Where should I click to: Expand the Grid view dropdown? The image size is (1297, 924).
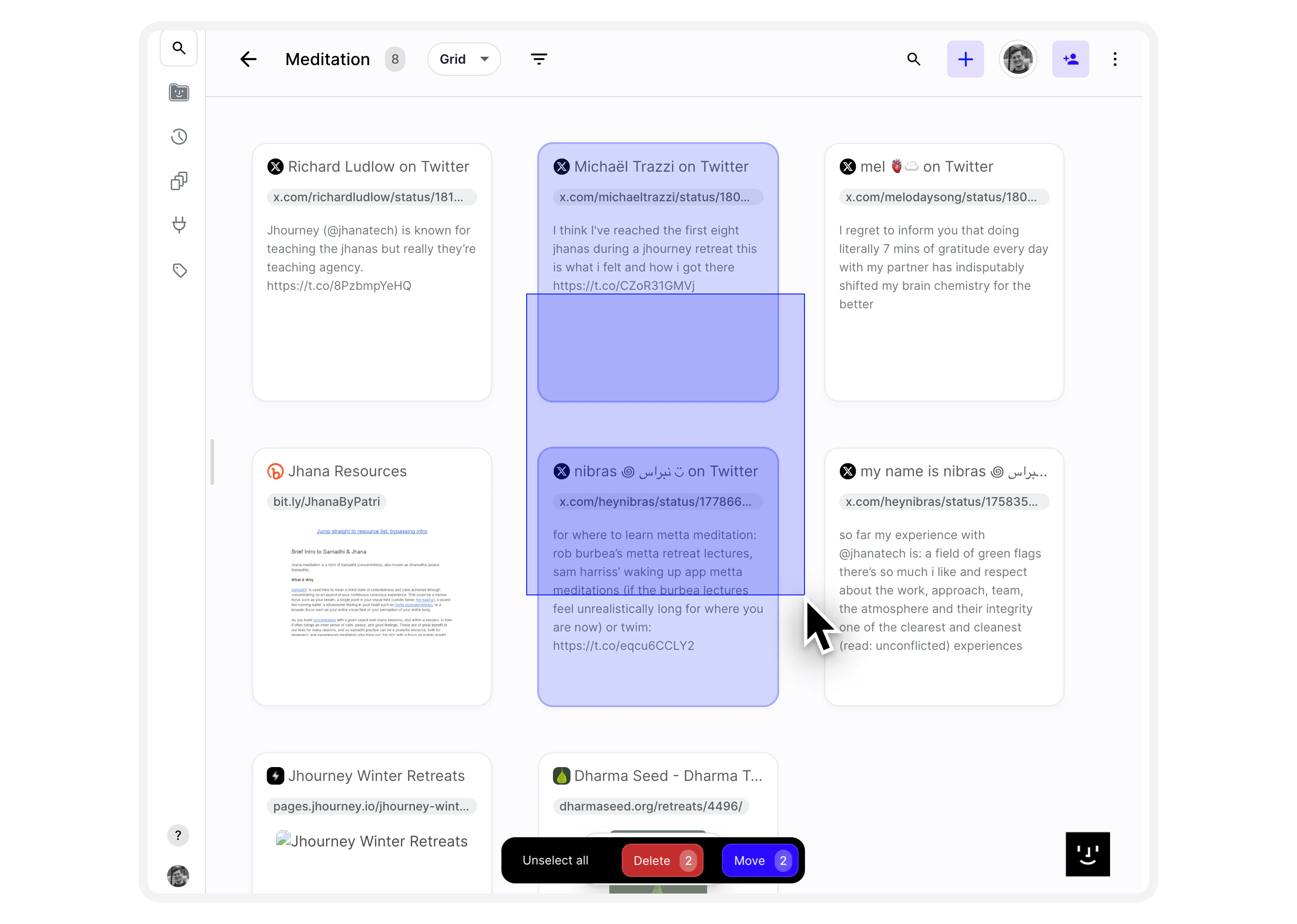pos(464,59)
